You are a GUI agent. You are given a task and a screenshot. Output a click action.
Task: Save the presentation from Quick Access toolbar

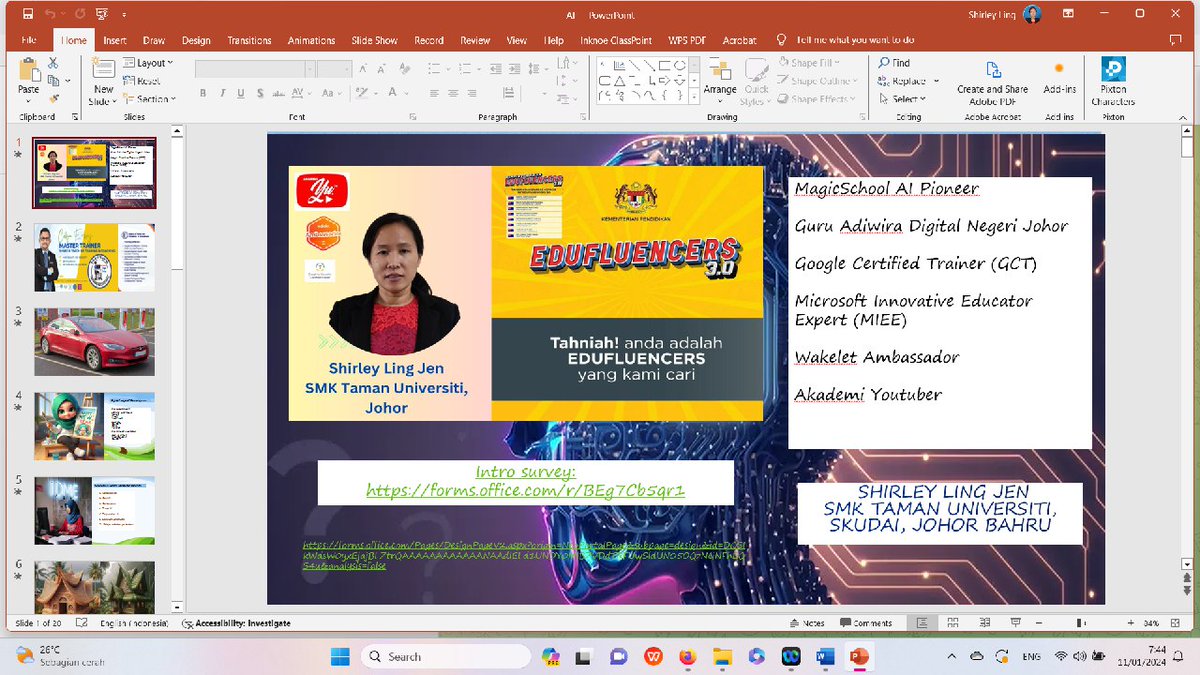[x=27, y=14]
